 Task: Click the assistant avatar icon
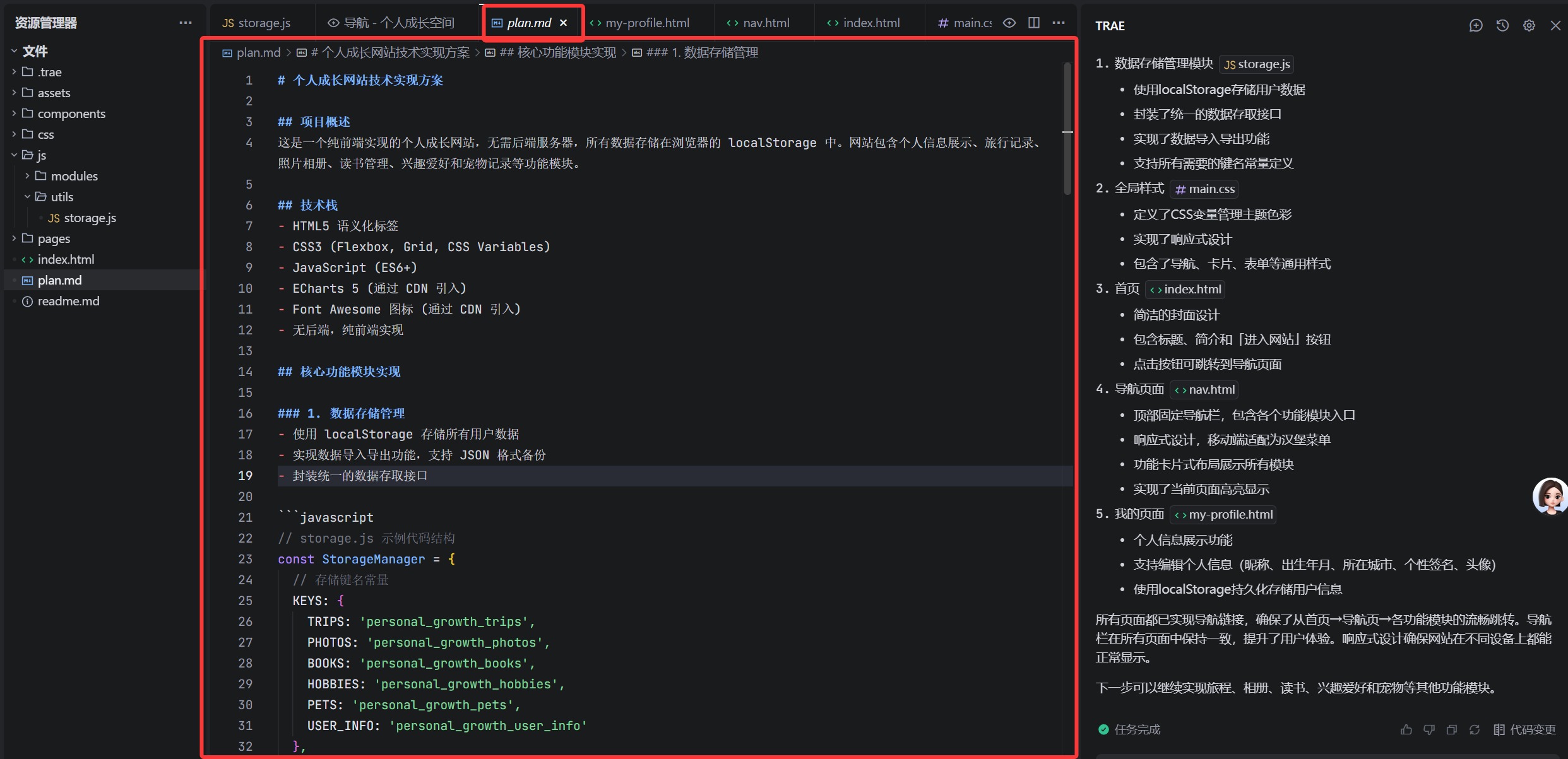(1550, 497)
